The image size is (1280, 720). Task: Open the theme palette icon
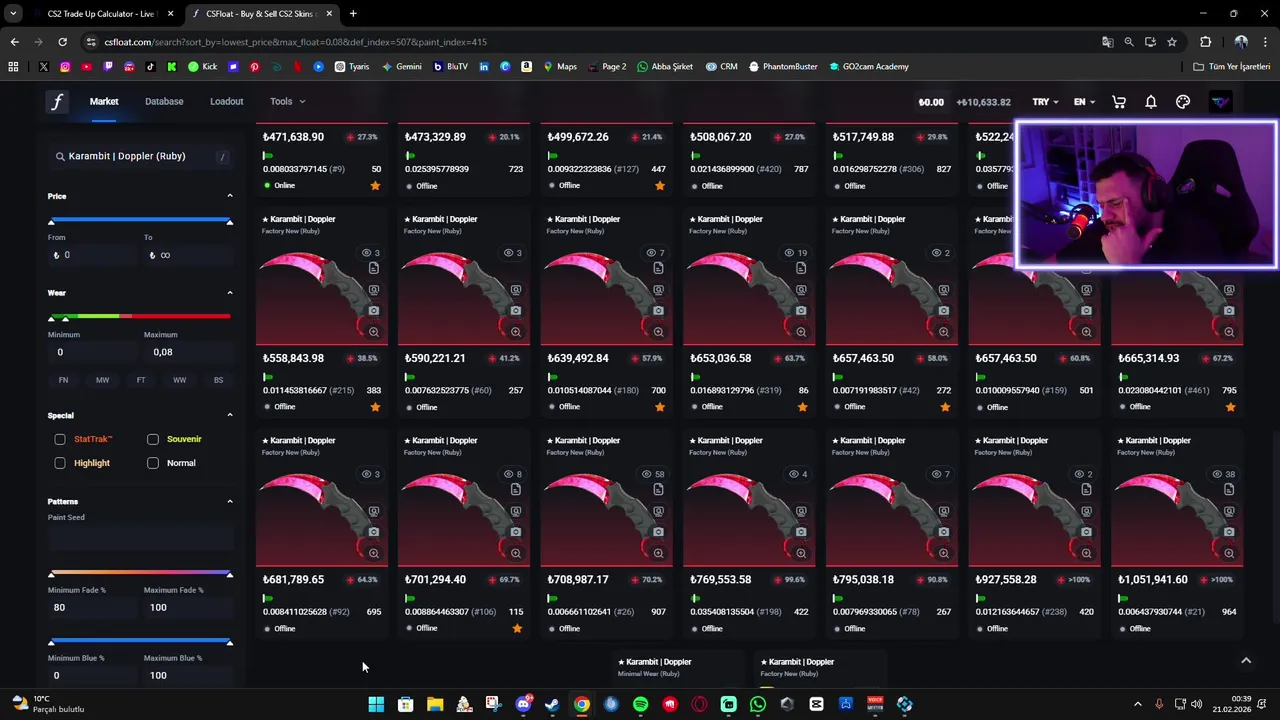point(1183,102)
